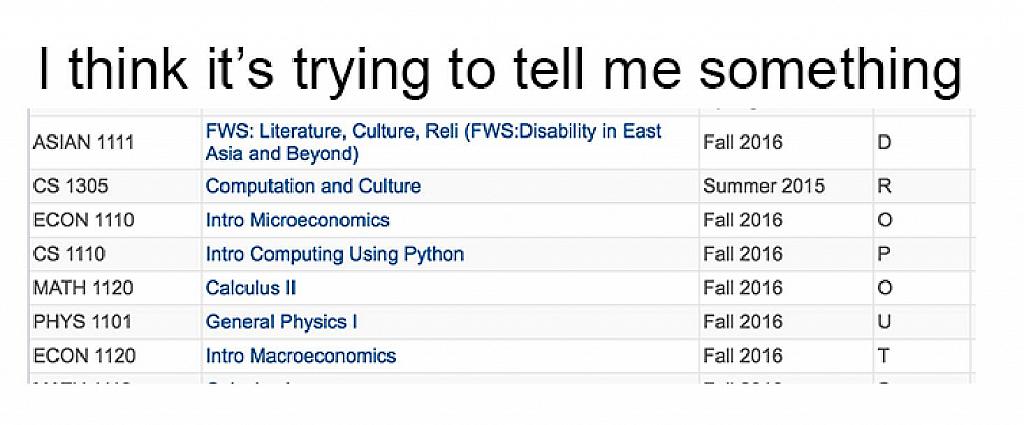Screen dimensions: 1024x425
Task: Open the Intro Microeconomics course link
Action: (297, 220)
